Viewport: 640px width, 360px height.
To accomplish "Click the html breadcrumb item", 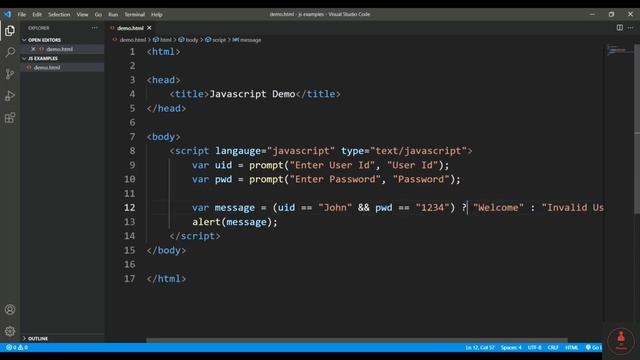I will (x=165, y=40).
